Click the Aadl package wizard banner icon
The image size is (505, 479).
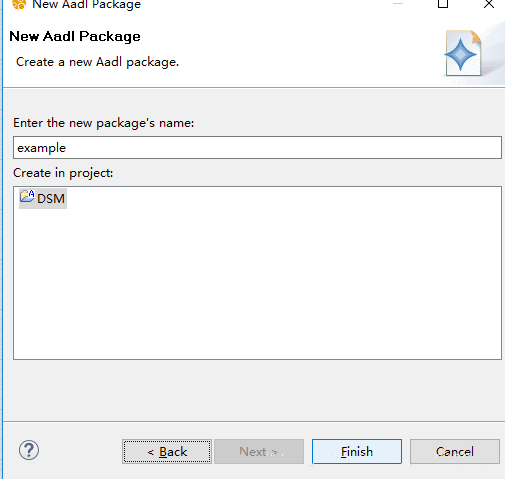(463, 53)
